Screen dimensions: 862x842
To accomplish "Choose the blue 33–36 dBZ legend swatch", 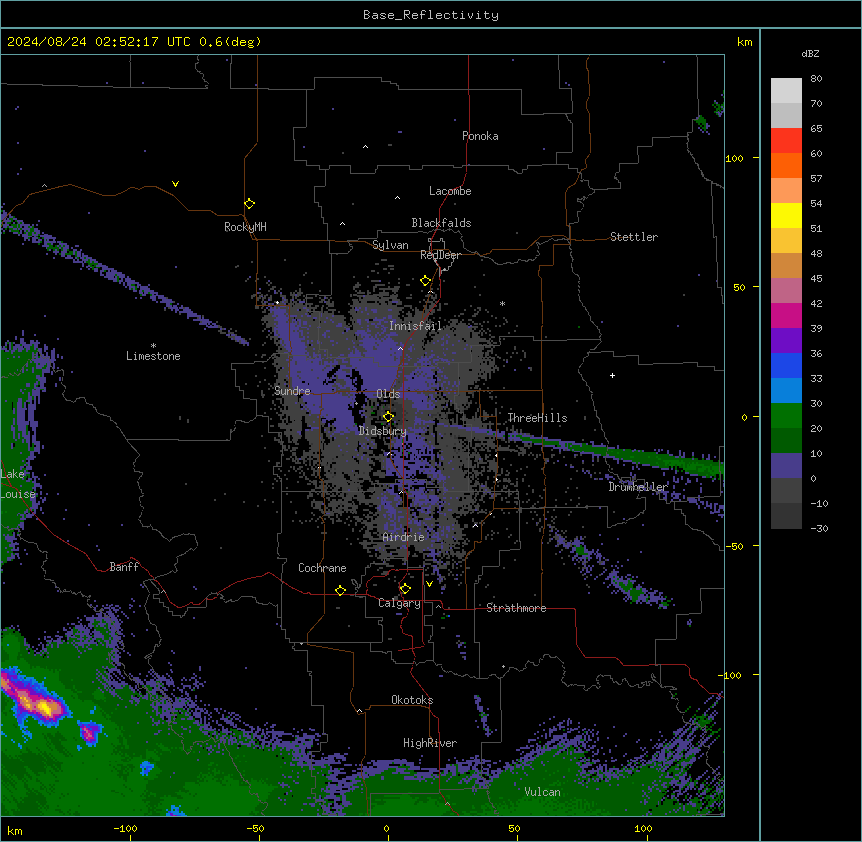I will [x=786, y=365].
